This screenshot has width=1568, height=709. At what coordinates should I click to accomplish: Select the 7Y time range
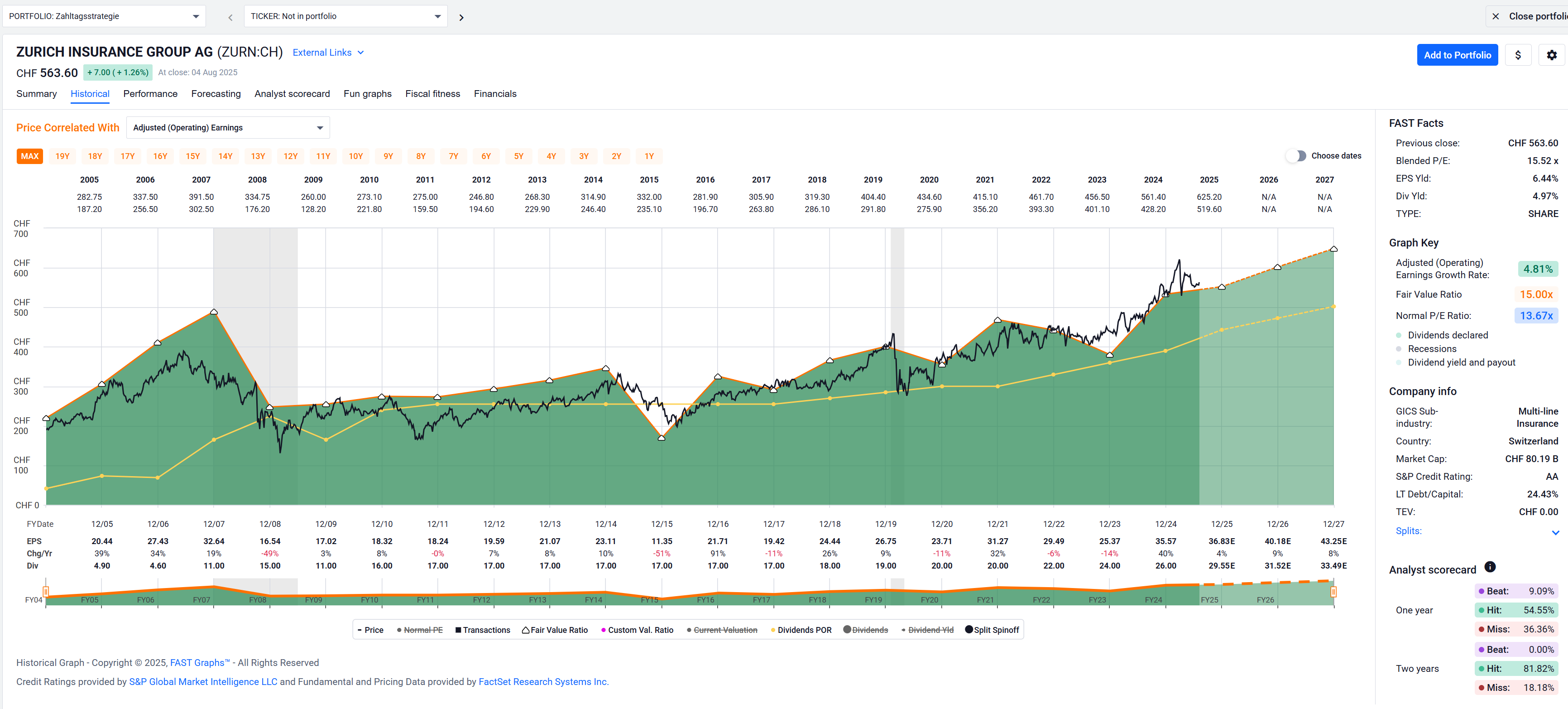pyautogui.click(x=454, y=157)
